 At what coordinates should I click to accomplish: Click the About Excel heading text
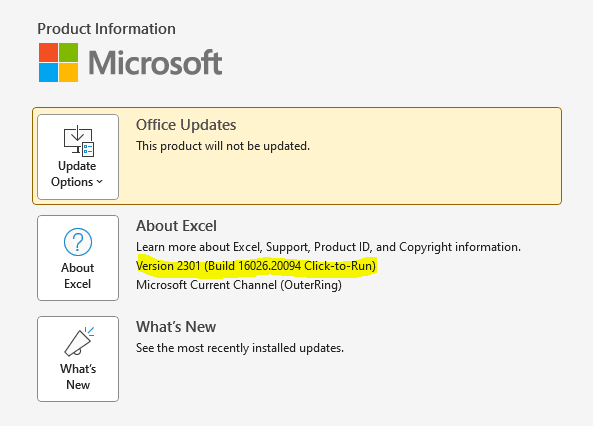point(176,226)
